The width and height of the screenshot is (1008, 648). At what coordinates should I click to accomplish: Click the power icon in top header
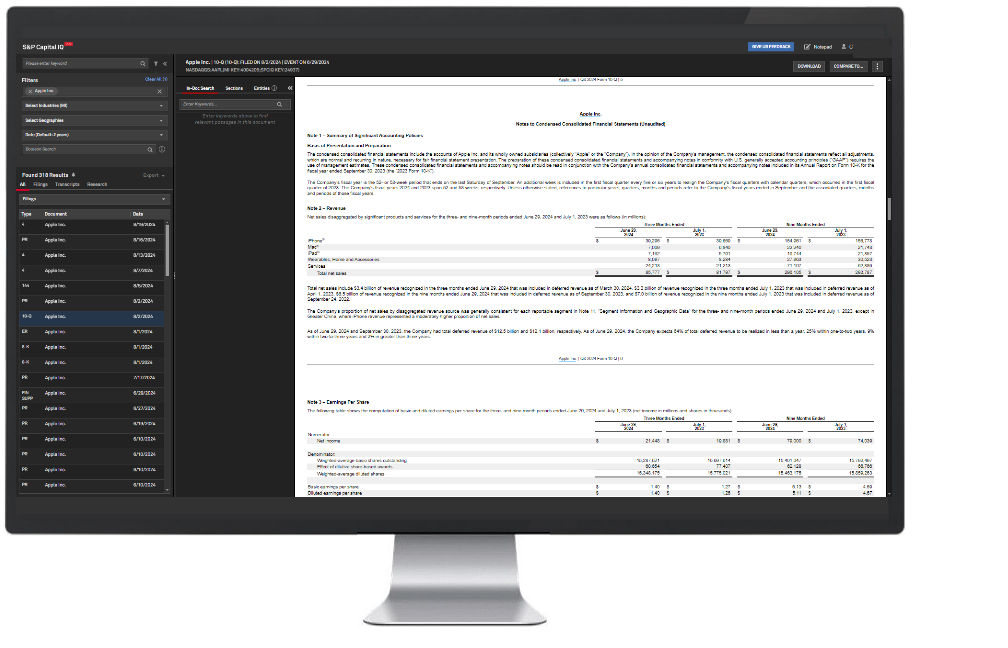pos(851,47)
